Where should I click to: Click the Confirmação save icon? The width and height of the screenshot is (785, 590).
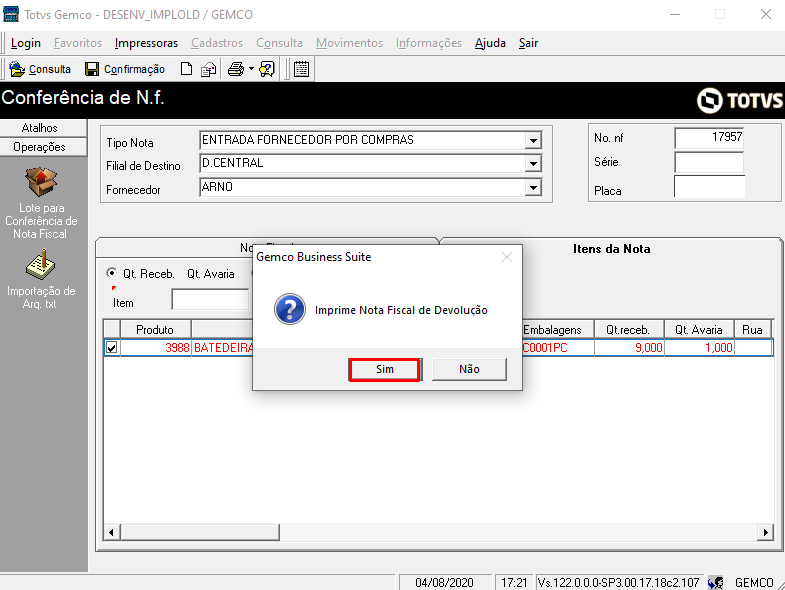click(92, 69)
